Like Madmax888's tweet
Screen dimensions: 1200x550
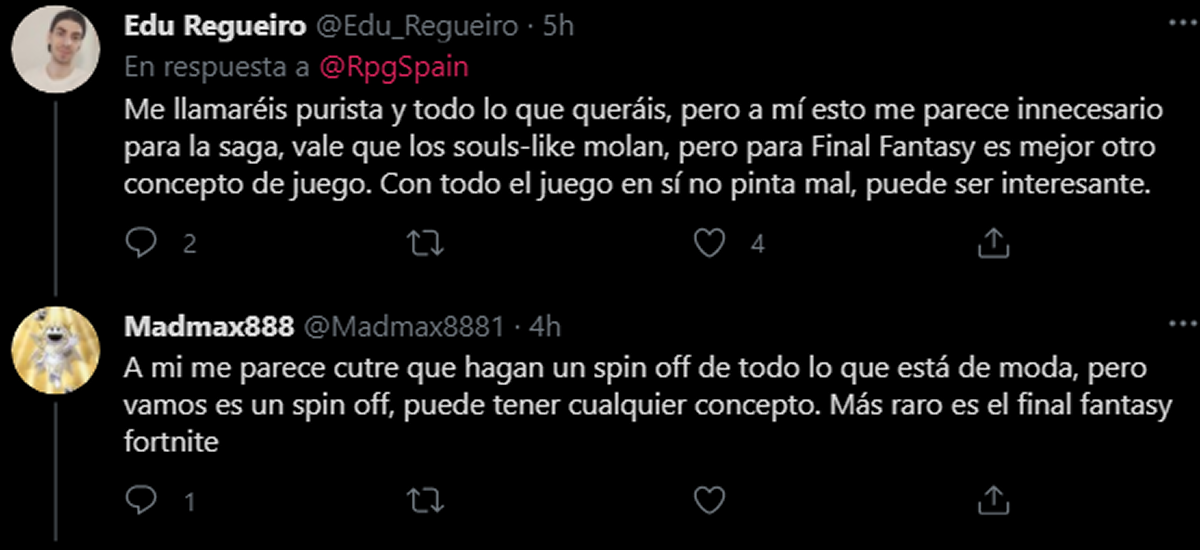(710, 498)
